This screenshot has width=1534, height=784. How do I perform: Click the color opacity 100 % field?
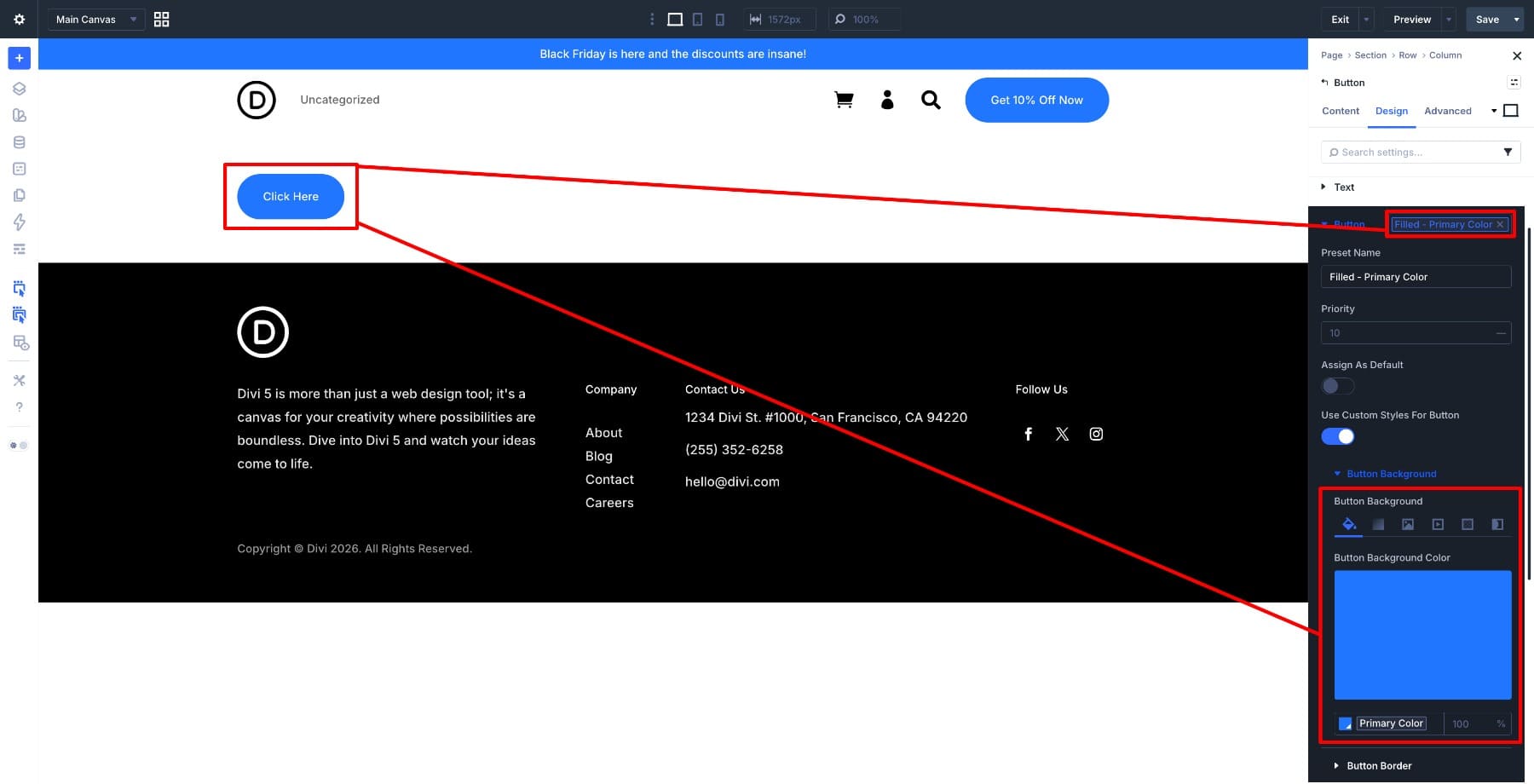click(x=1478, y=723)
